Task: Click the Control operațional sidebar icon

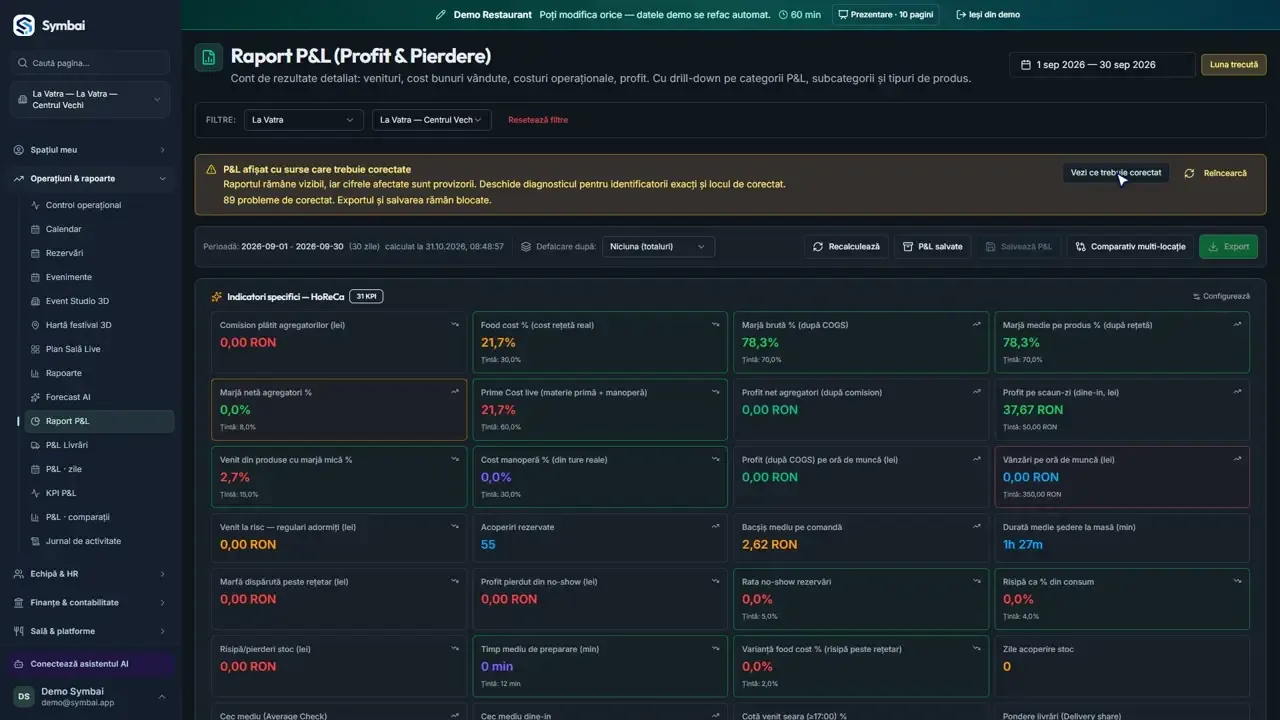Action: pyautogui.click(x=36, y=205)
